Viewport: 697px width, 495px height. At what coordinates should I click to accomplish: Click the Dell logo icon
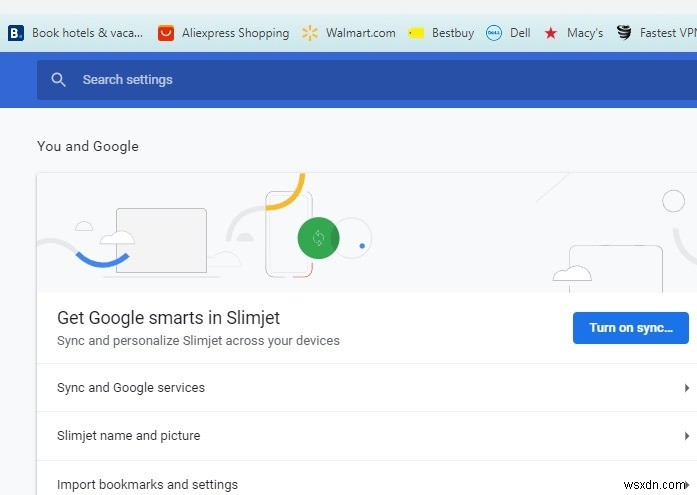pyautogui.click(x=493, y=33)
